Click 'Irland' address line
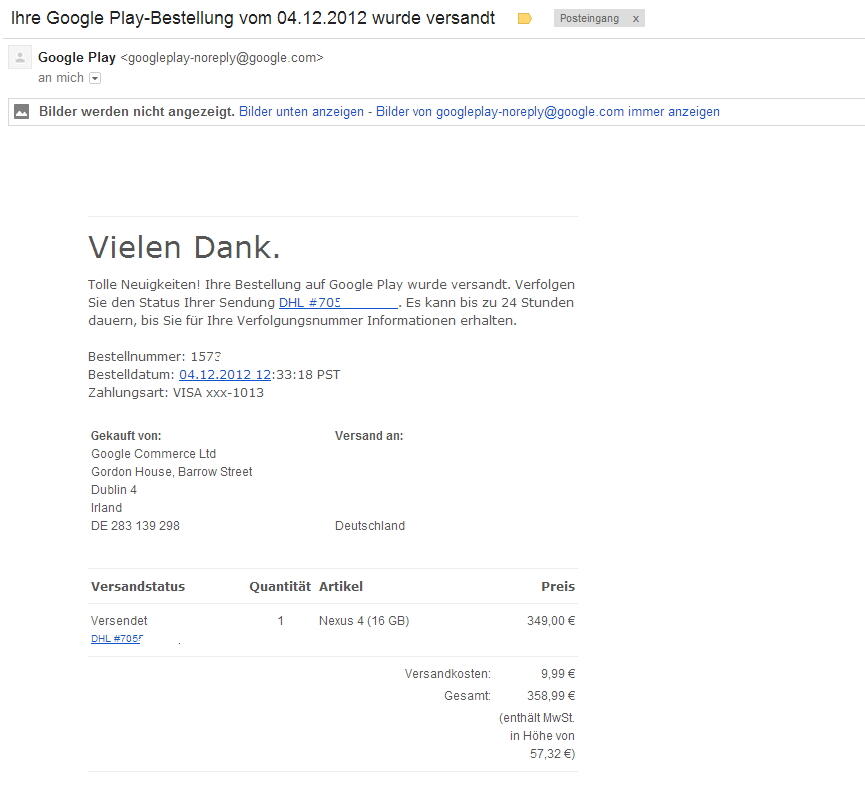Image resolution: width=865 pixels, height=790 pixels. tap(106, 508)
